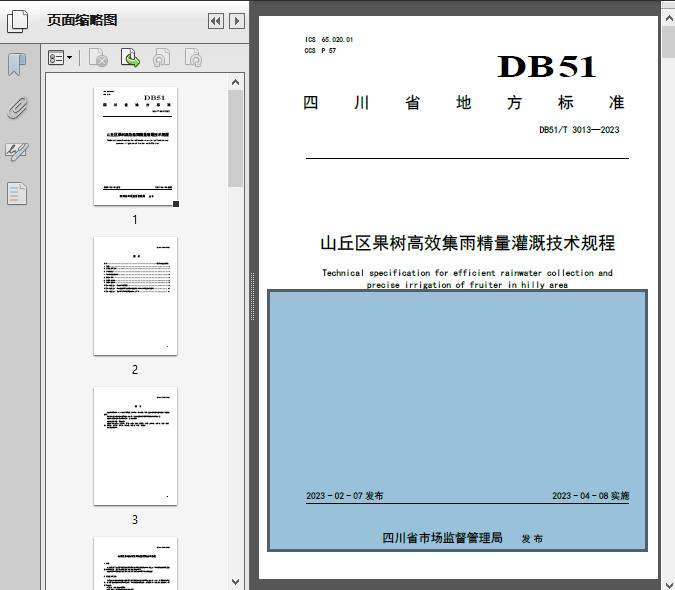Image resolution: width=675 pixels, height=590 pixels.
Task: Open the Attachments paperclip panel
Action: pos(17,108)
